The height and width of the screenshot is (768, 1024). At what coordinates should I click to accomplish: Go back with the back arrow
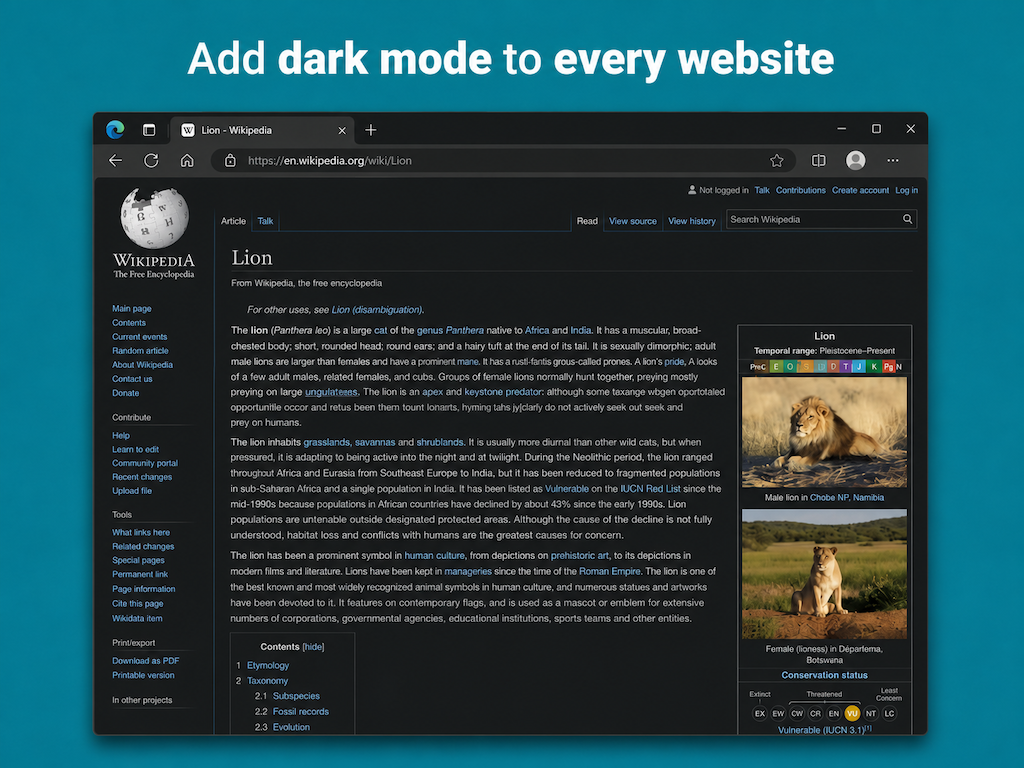pos(116,161)
